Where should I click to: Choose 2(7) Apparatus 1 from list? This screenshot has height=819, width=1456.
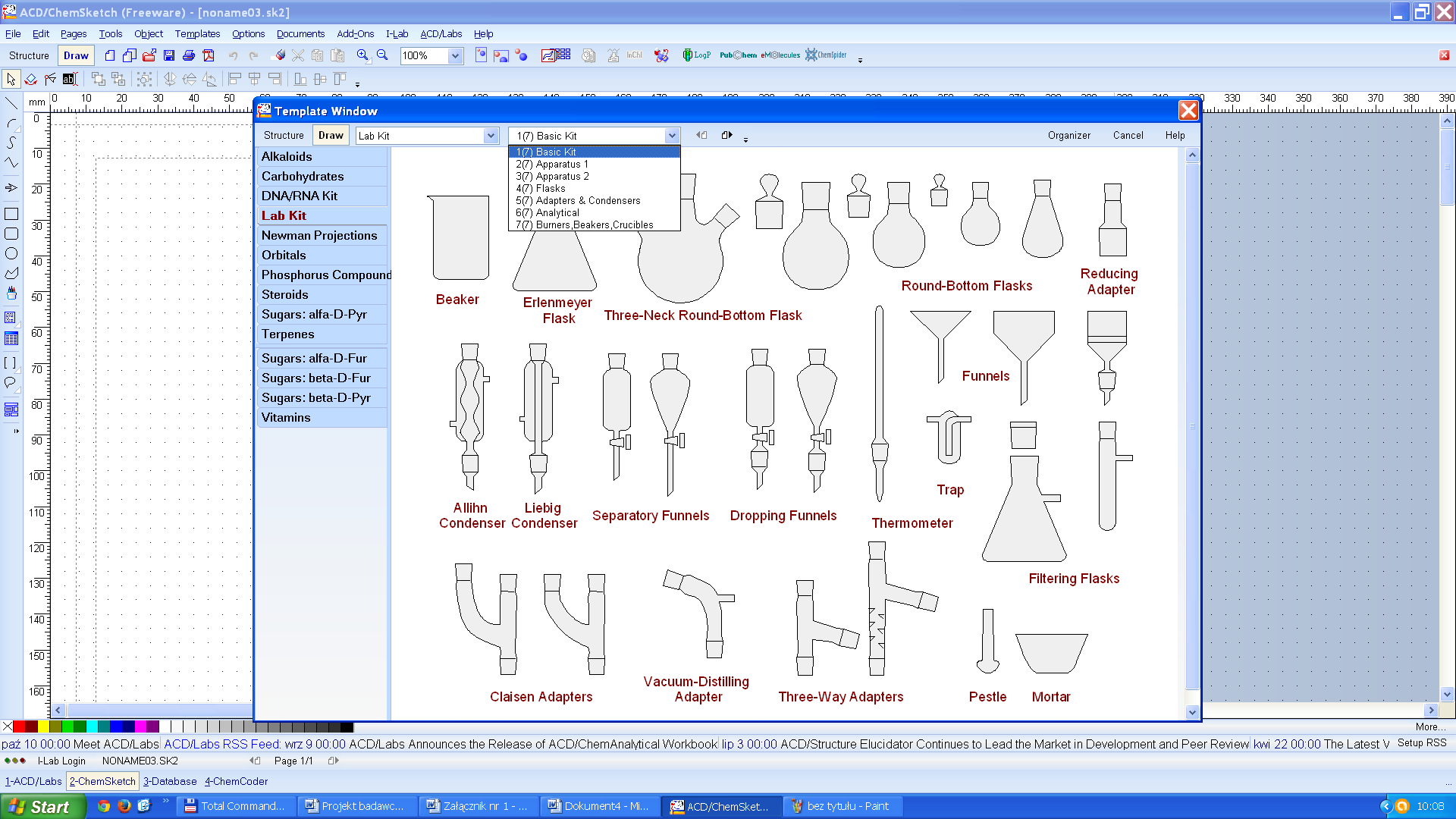[x=594, y=164]
